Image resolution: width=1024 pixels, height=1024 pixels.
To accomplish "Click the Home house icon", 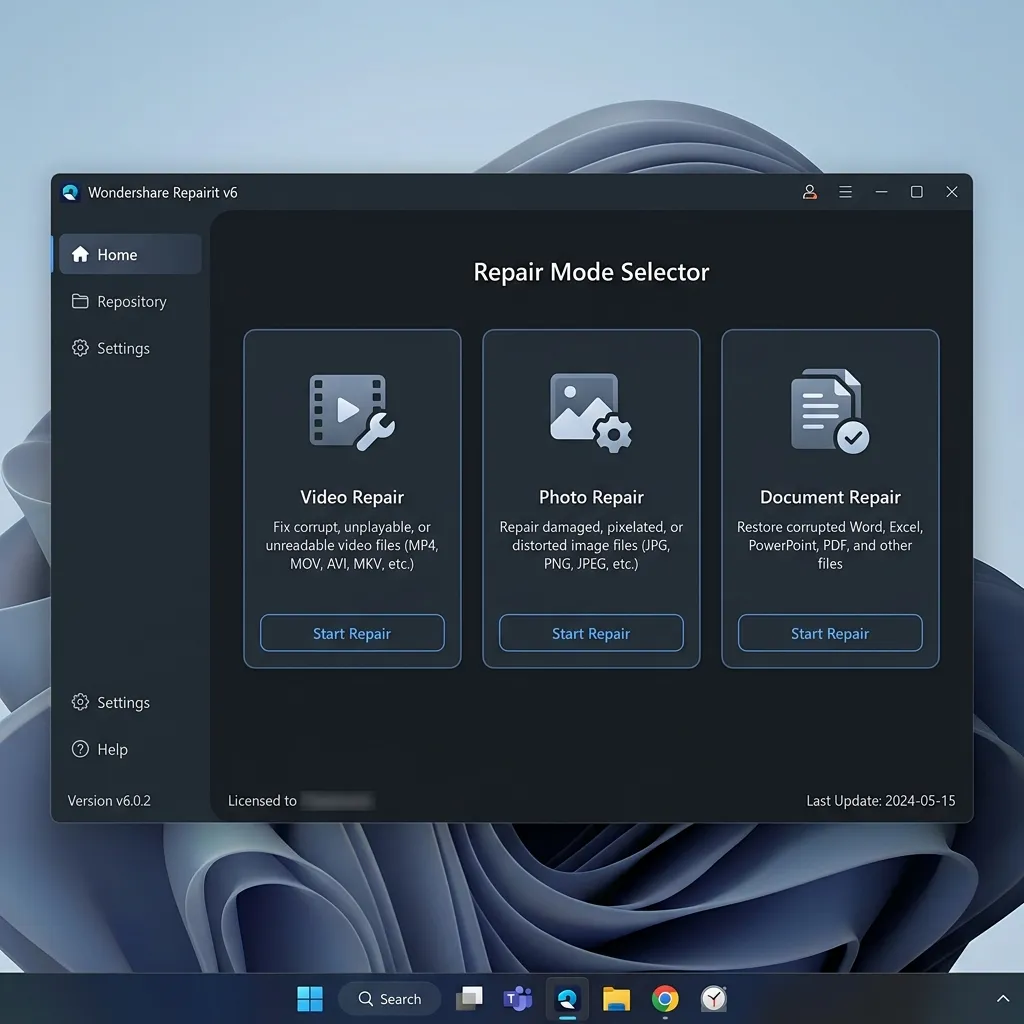I will pyautogui.click(x=80, y=254).
